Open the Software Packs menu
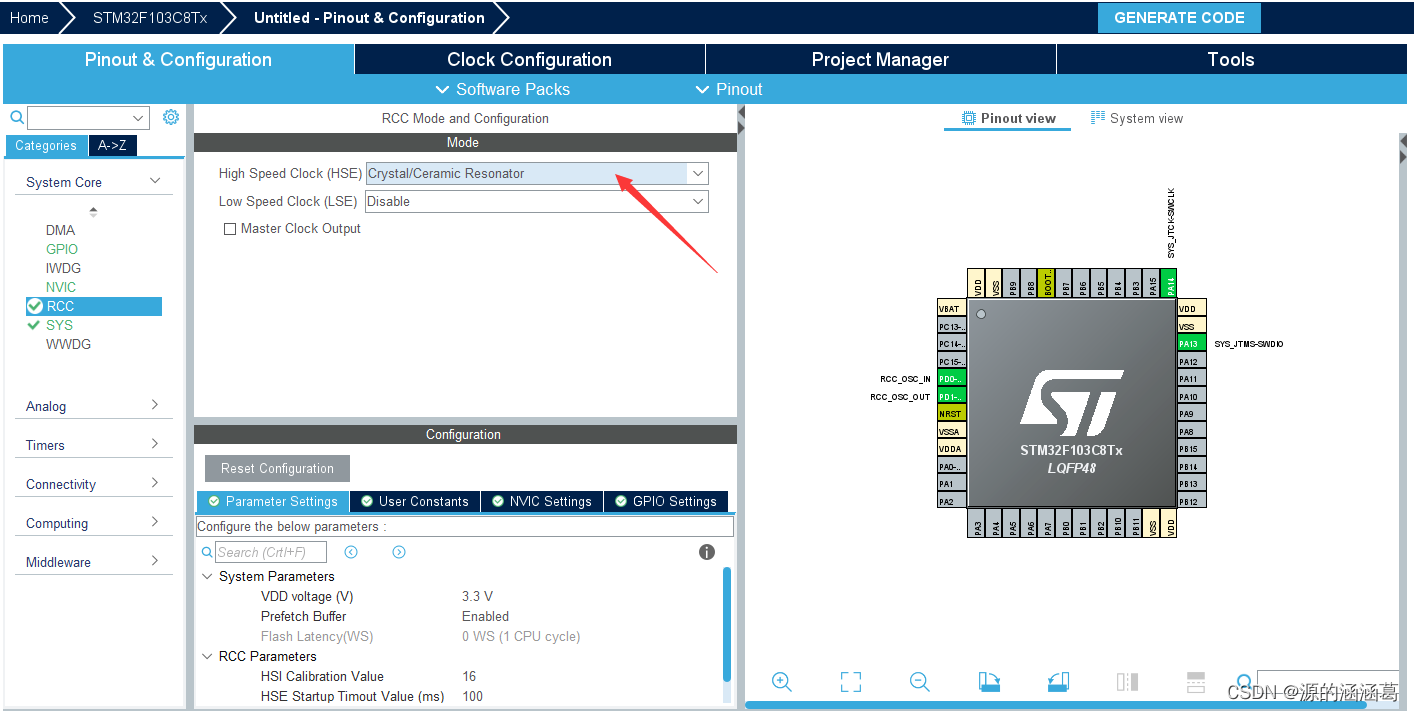 (503, 89)
